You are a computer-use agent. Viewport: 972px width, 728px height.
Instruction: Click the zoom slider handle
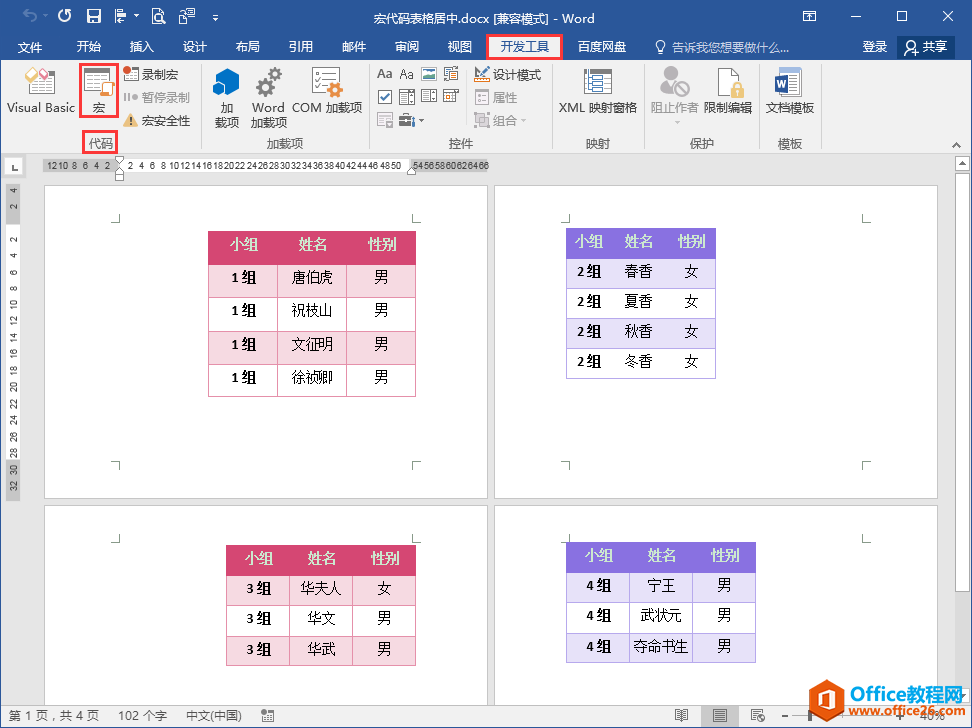(810, 716)
